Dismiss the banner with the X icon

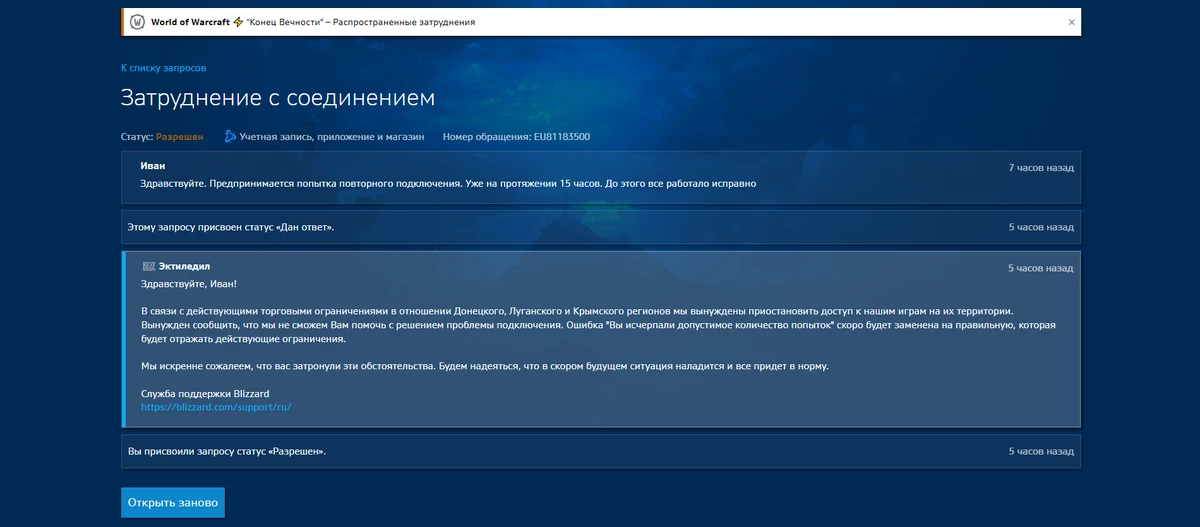[1072, 21]
